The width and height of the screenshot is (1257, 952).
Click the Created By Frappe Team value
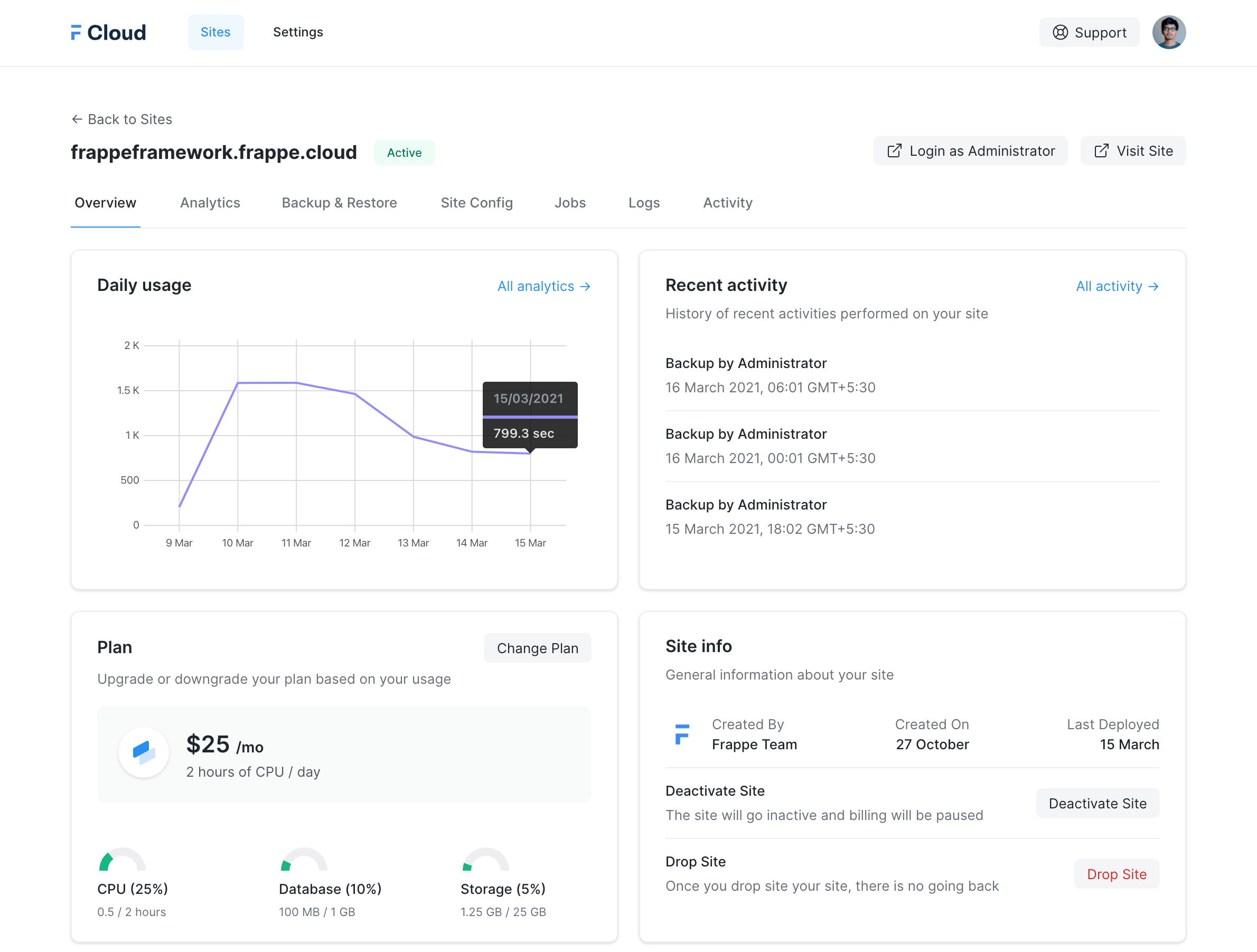pyautogui.click(x=754, y=744)
